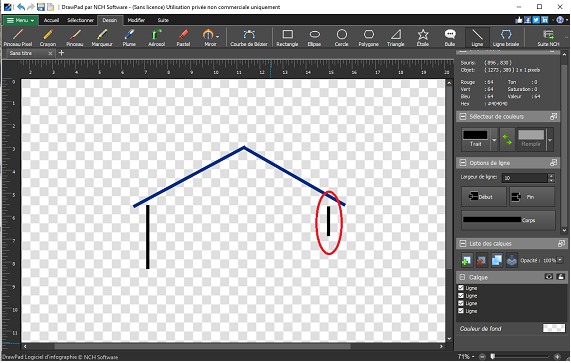This screenshot has width=571, height=363.
Task: Swap the stroke and fill colors
Action: [x=507, y=139]
